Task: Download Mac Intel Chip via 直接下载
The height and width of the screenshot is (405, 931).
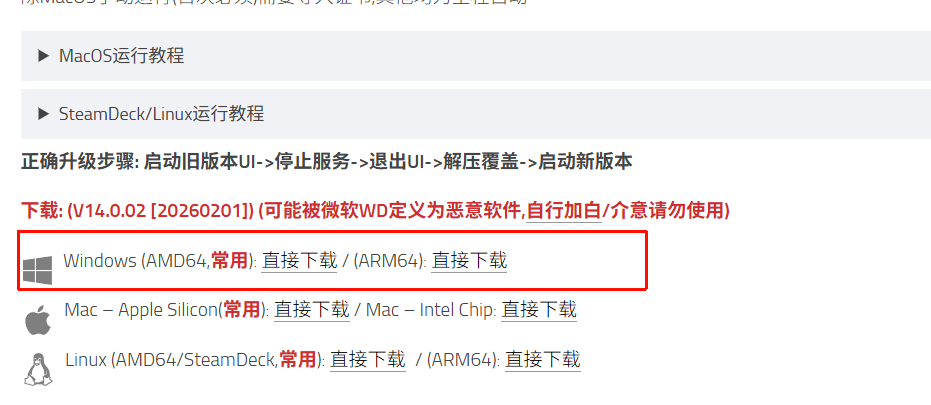Action: [539, 310]
